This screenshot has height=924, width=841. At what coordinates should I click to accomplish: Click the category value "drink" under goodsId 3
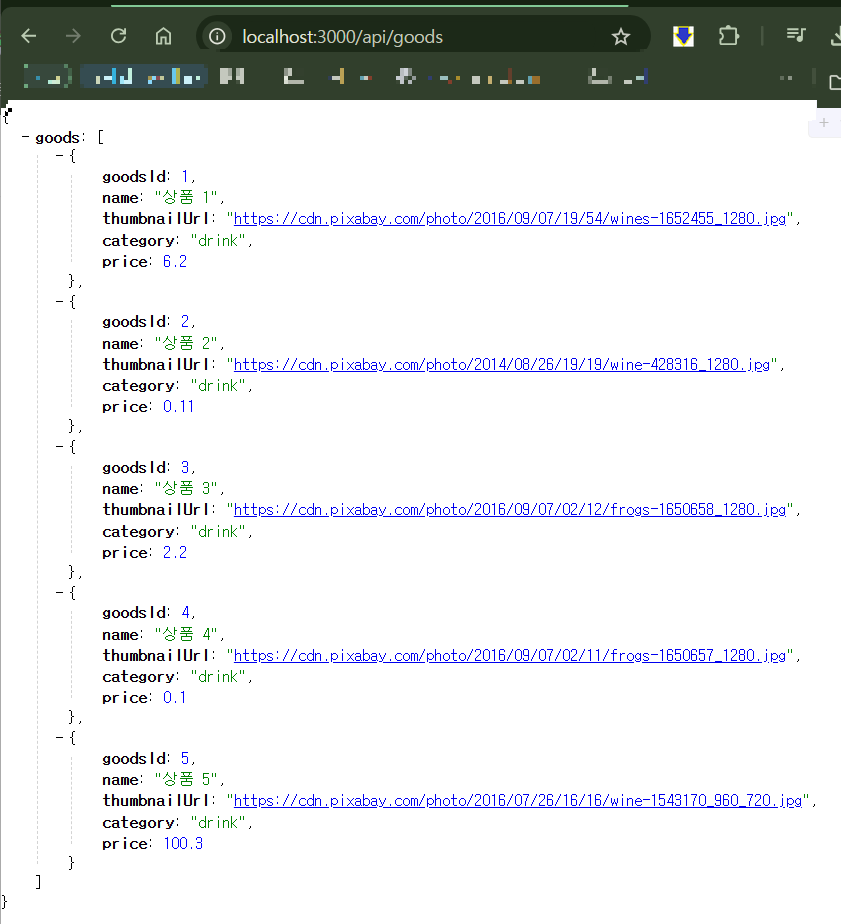click(x=218, y=532)
